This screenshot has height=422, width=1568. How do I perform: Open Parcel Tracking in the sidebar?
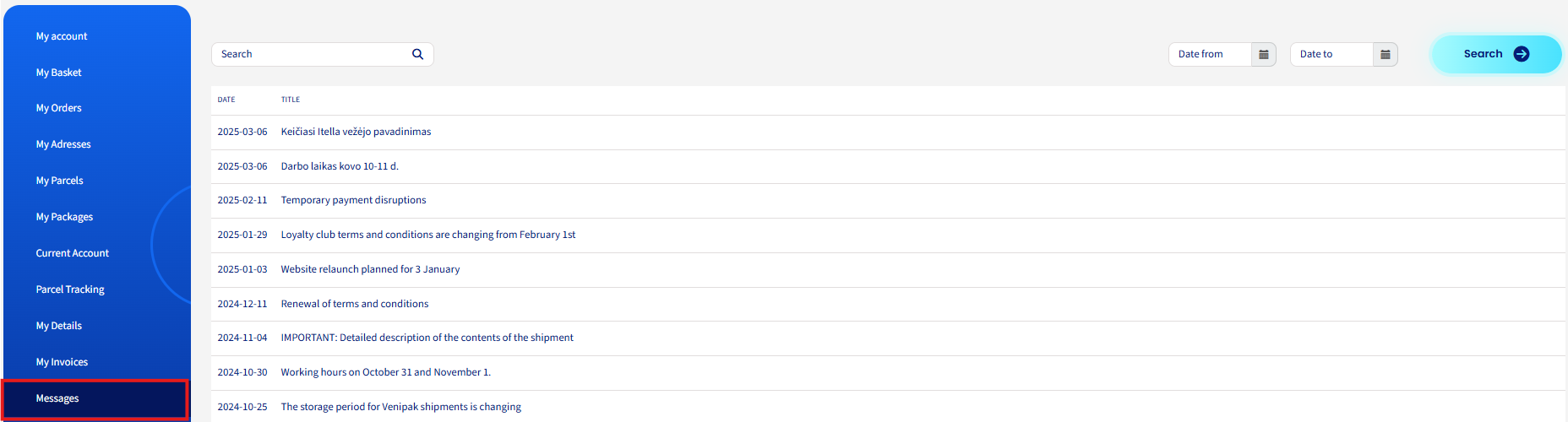coord(70,289)
